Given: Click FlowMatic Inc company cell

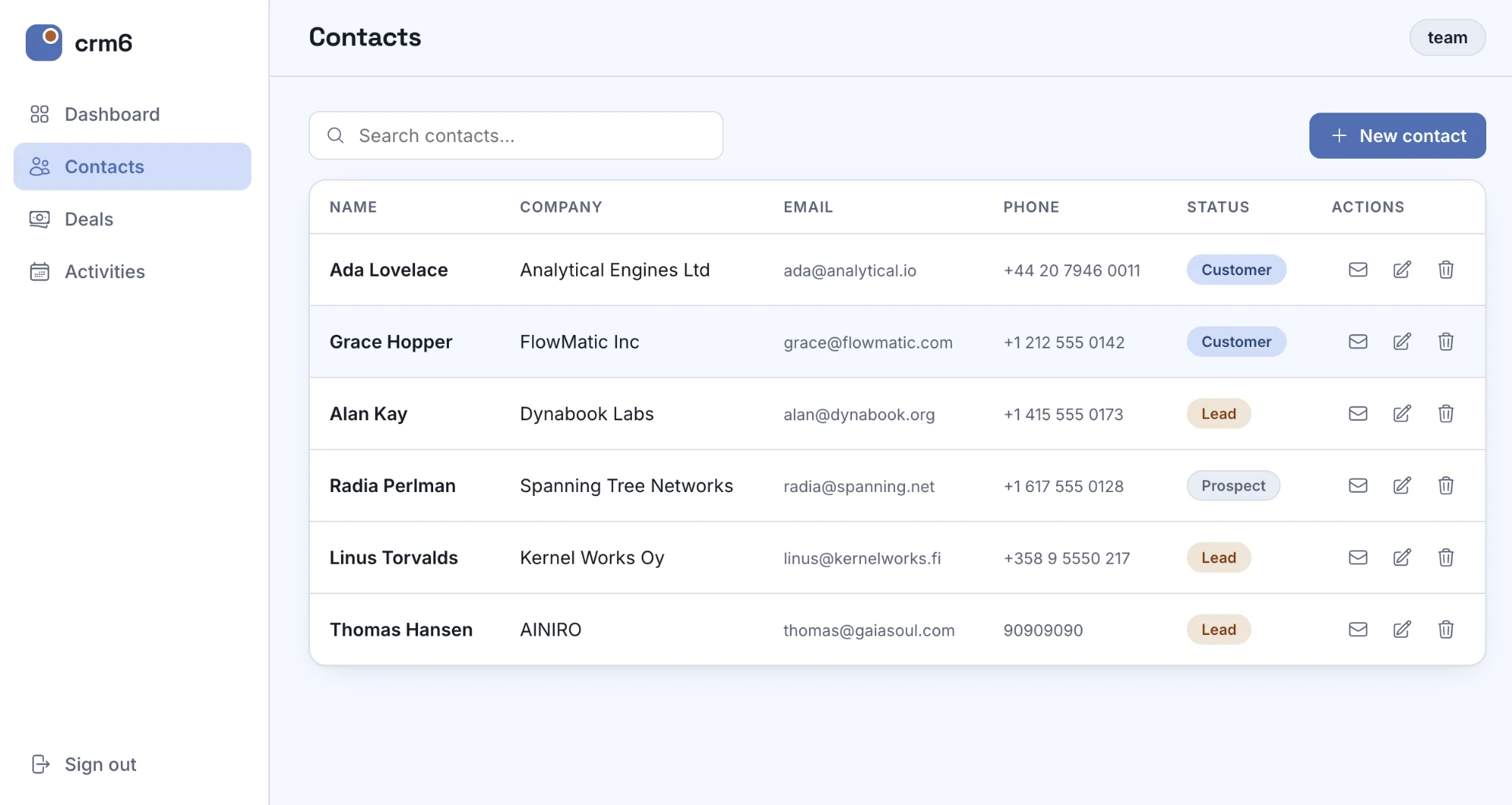Looking at the screenshot, I should 579,342.
